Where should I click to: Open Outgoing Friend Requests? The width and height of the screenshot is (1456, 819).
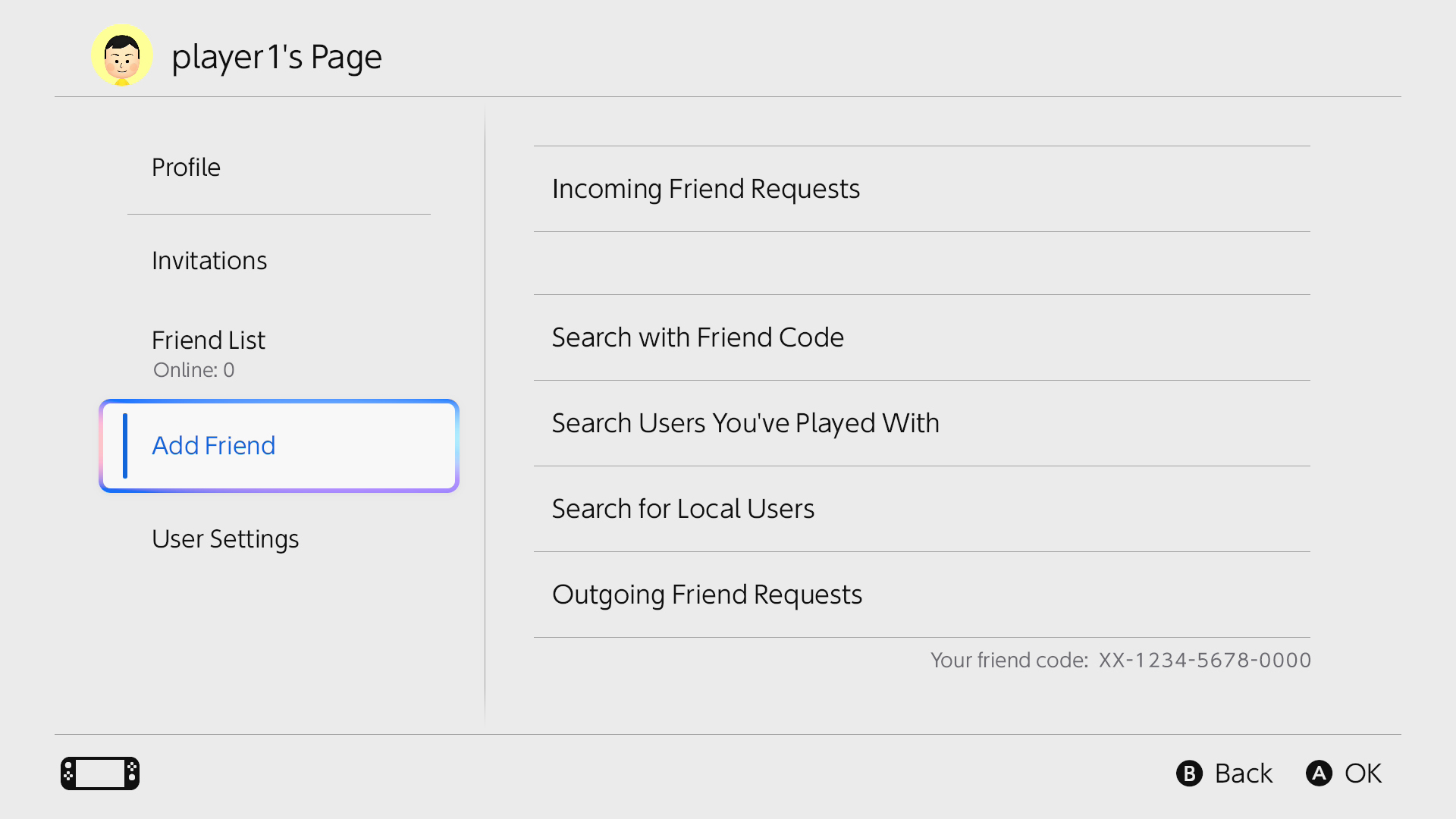[x=922, y=595]
